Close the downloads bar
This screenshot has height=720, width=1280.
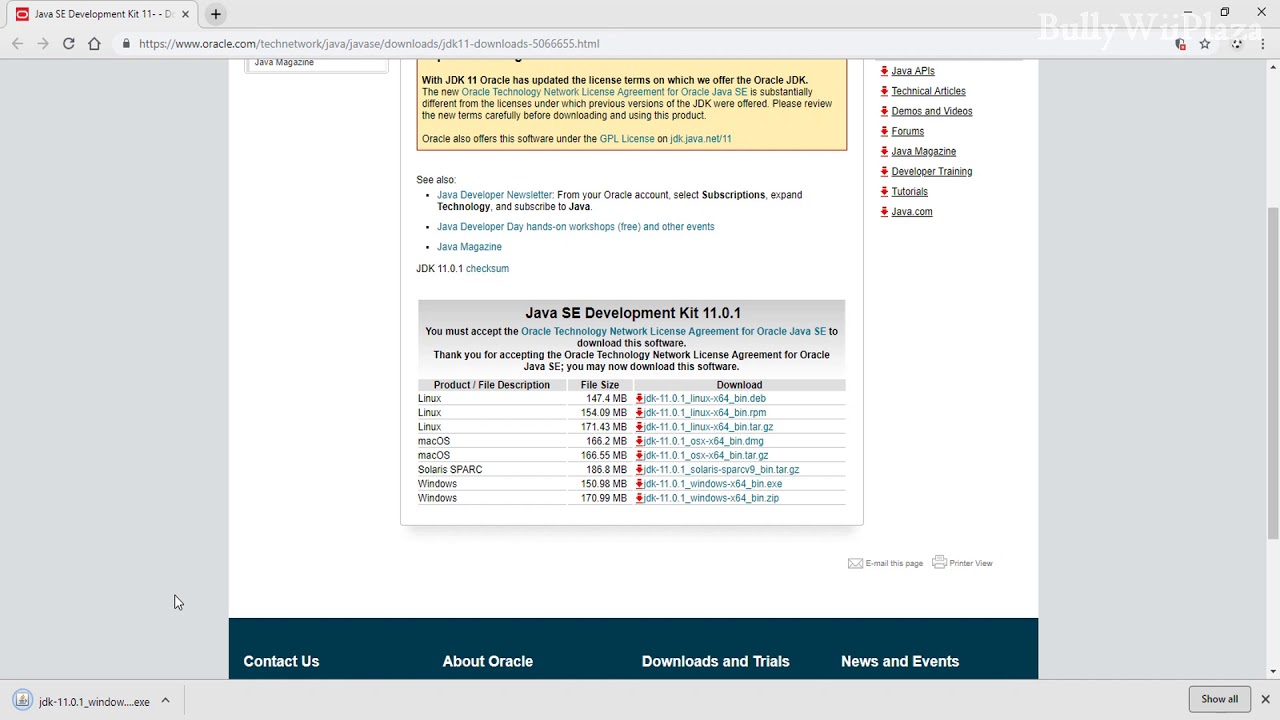pos(1265,699)
